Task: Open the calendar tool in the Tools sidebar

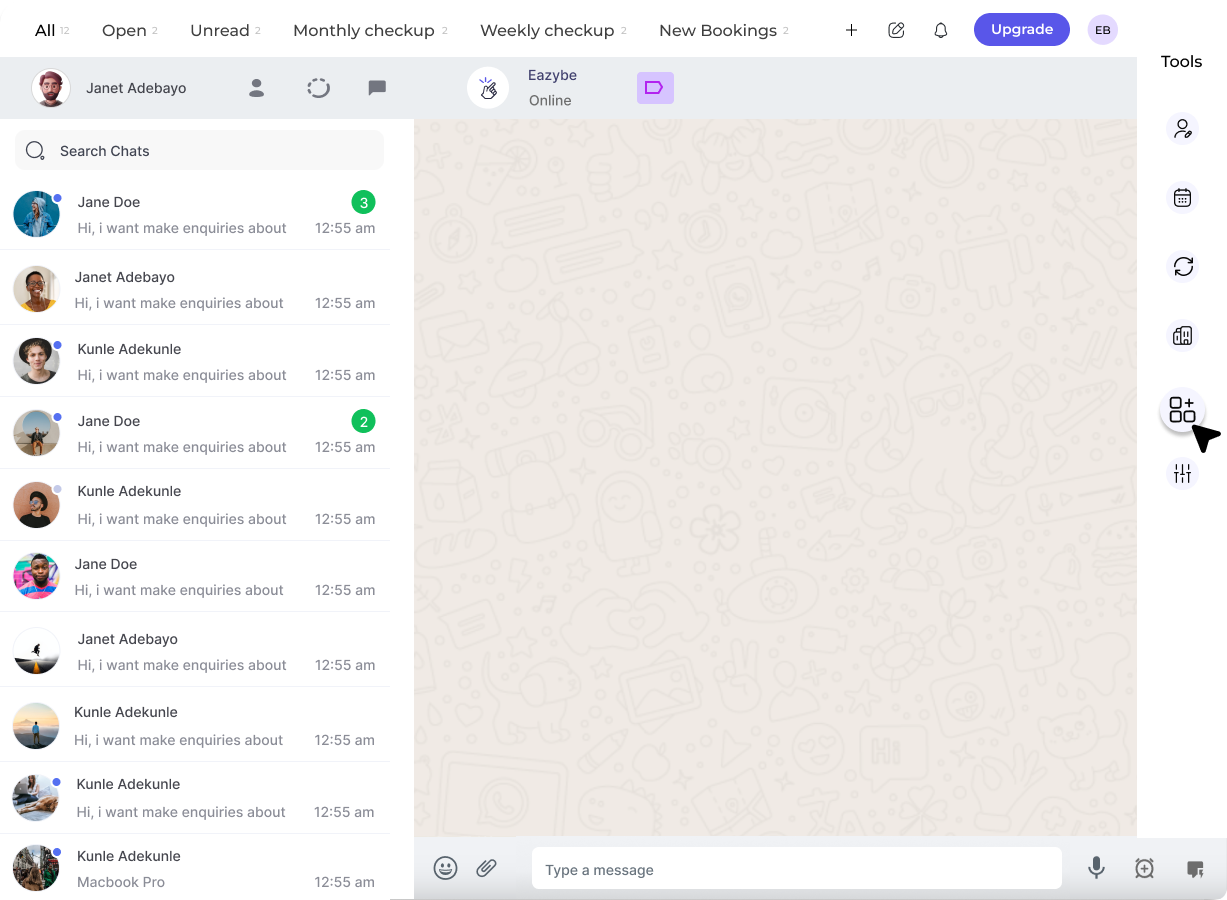Action: (1182, 198)
